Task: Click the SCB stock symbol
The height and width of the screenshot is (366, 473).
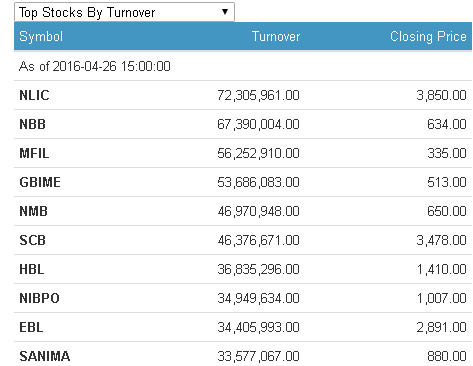Action: (32, 240)
